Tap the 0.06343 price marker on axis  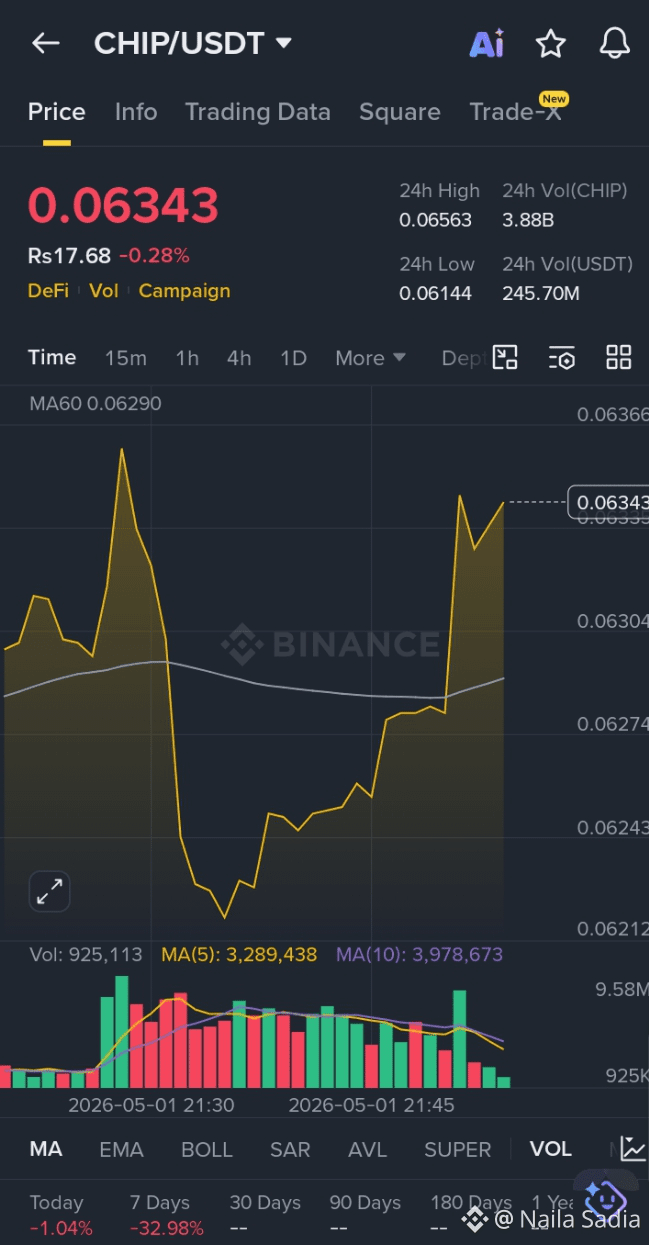point(608,502)
